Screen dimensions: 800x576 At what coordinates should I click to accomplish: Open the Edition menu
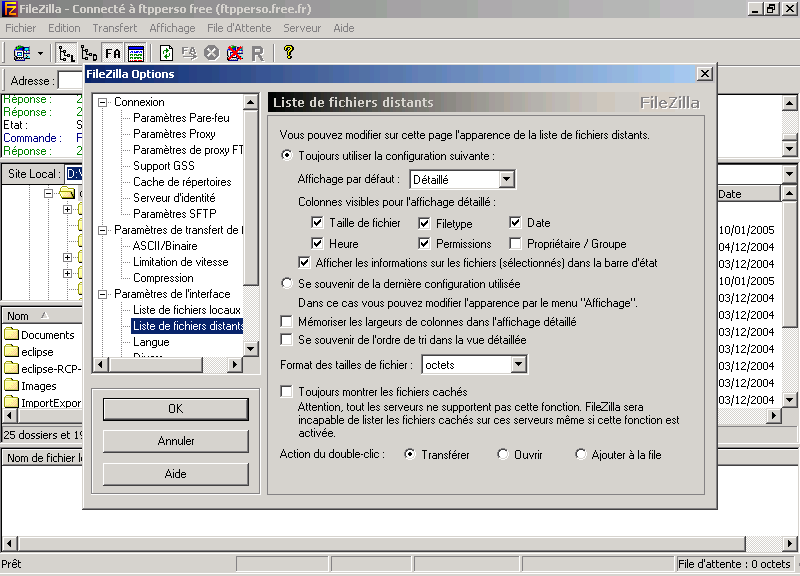coord(64,28)
